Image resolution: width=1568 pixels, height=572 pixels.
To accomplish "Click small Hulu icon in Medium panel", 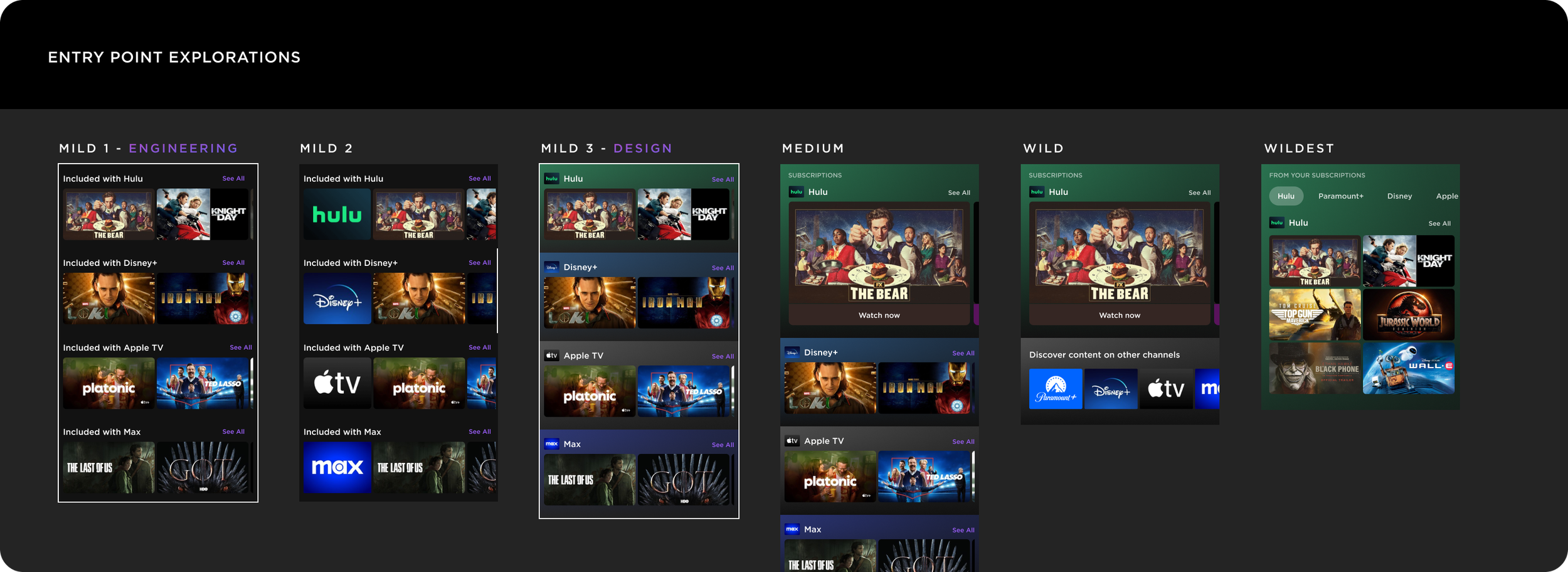I will 796,192.
